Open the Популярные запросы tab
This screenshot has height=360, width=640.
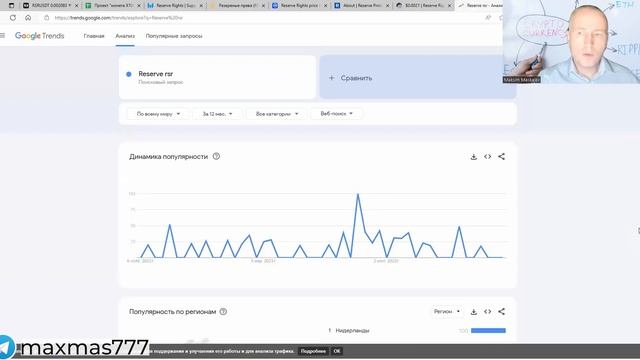[x=174, y=36]
